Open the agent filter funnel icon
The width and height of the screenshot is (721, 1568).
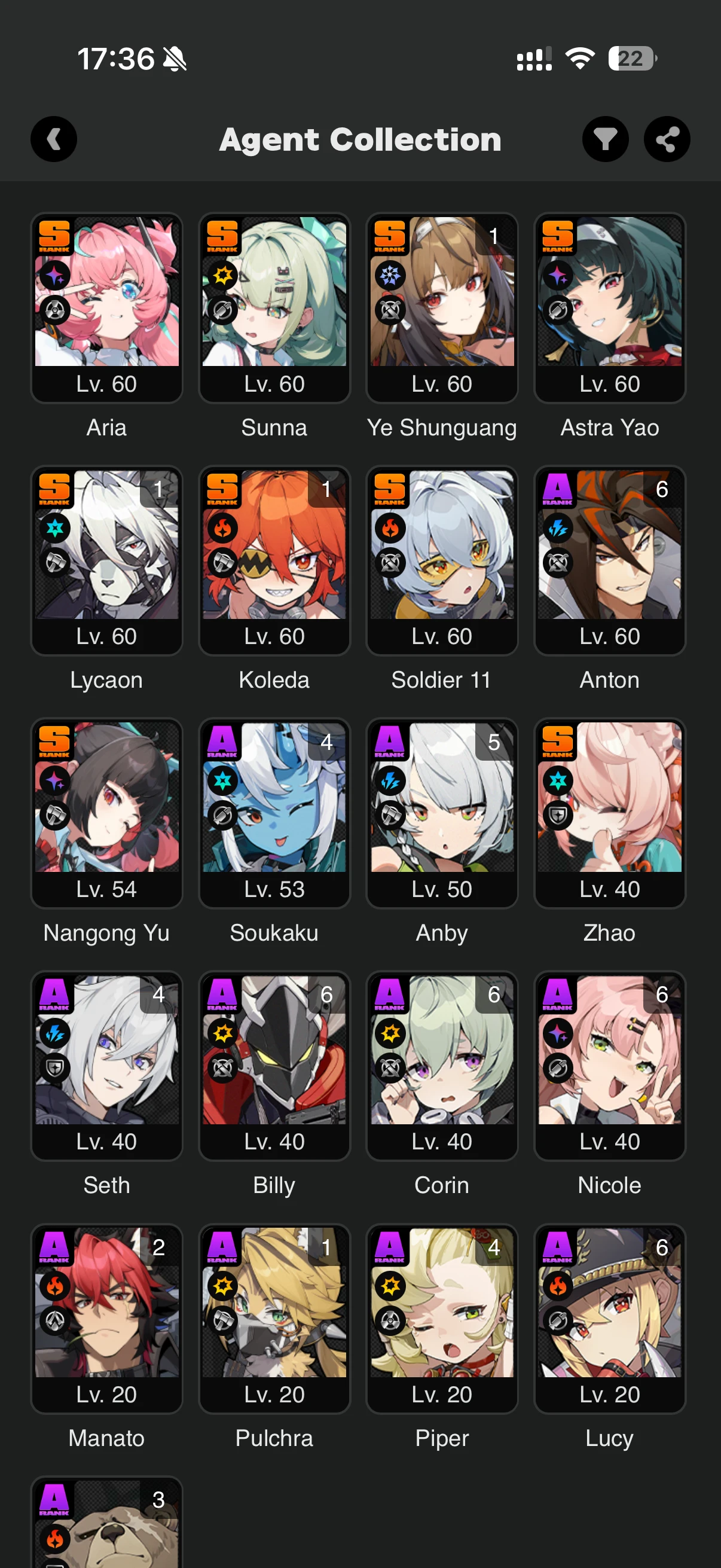point(606,139)
